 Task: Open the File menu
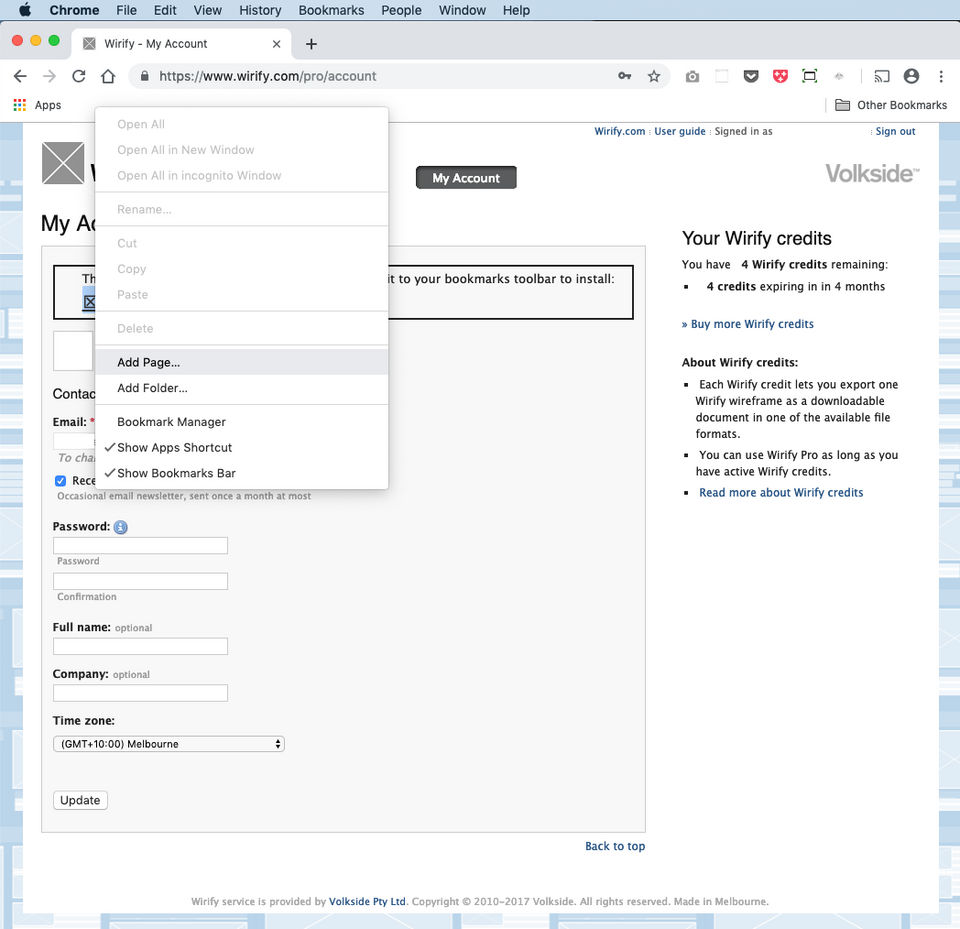click(x=126, y=10)
